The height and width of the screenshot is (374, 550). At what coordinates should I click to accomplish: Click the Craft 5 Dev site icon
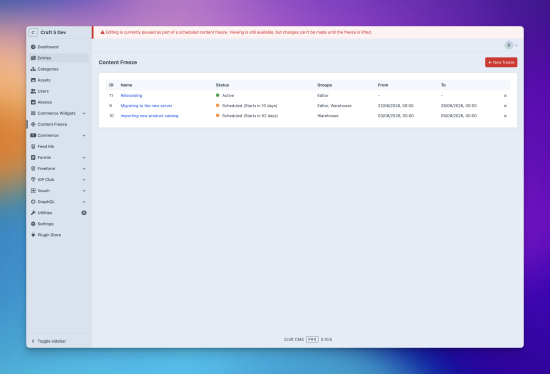coord(33,32)
